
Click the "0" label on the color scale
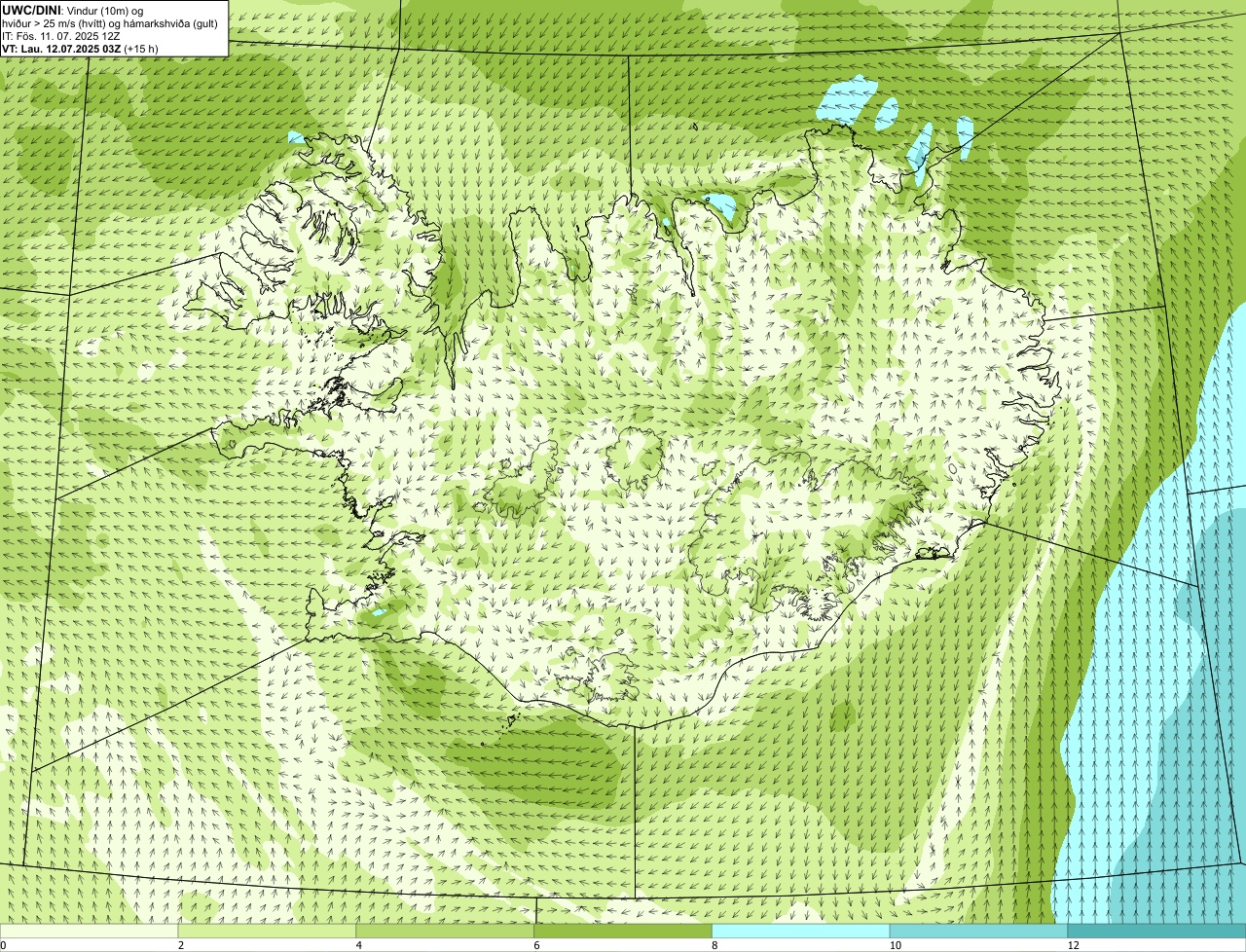point(3,945)
